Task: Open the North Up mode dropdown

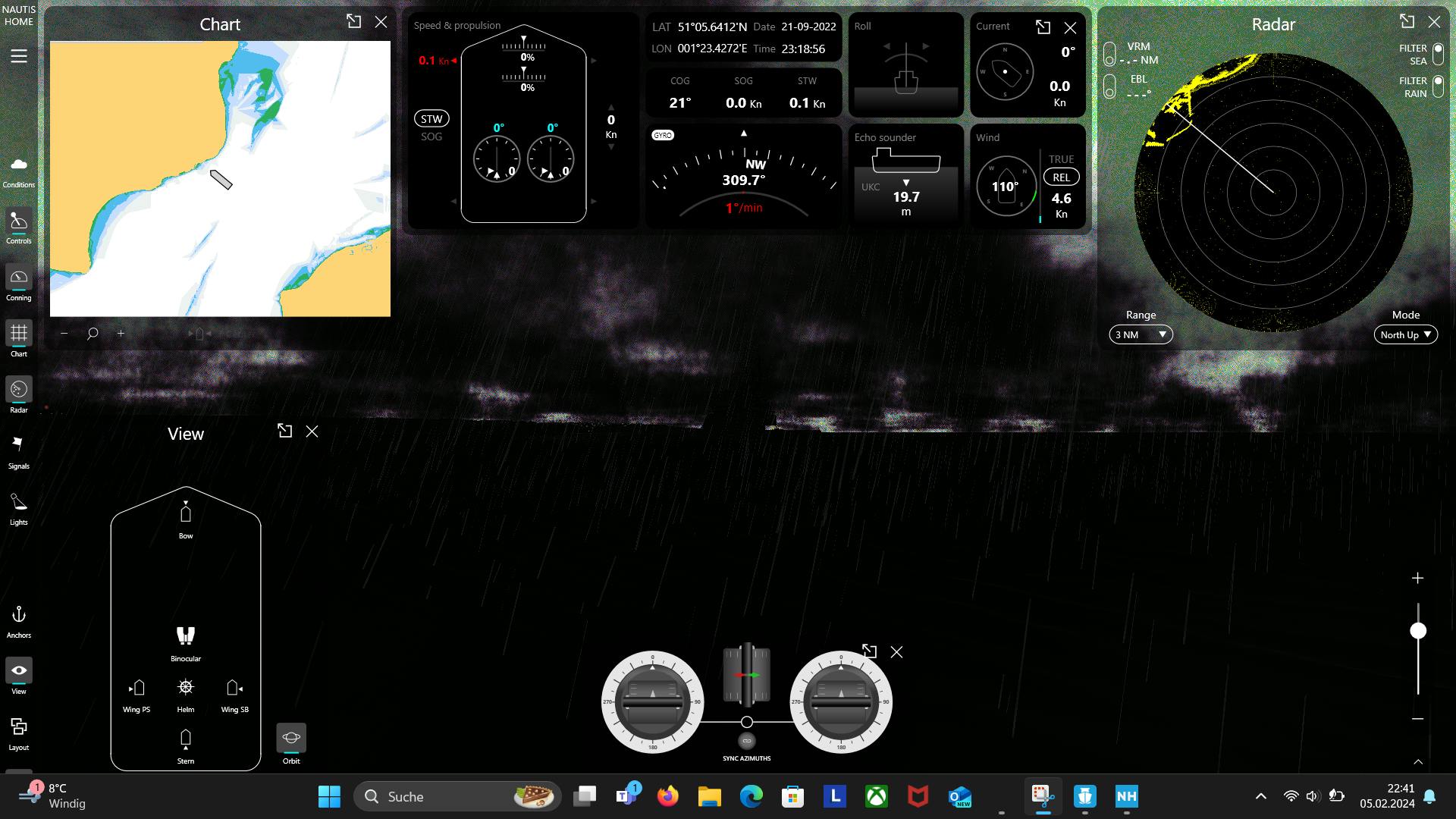Action: point(1405,334)
